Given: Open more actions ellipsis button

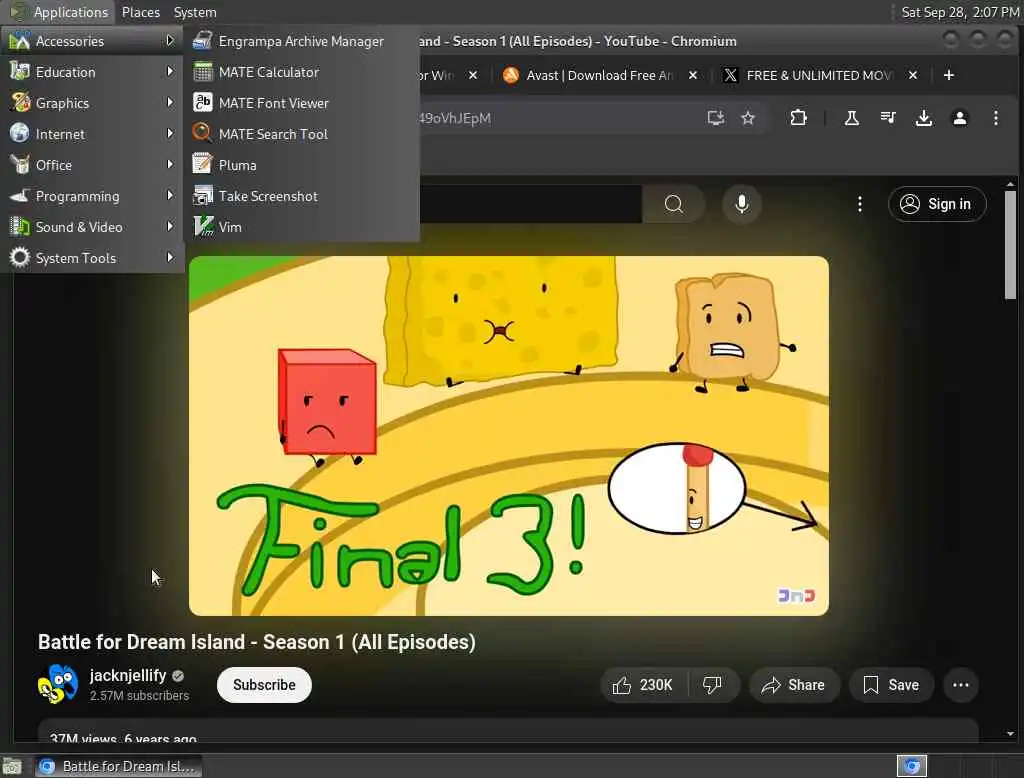Looking at the screenshot, I should coord(961,685).
